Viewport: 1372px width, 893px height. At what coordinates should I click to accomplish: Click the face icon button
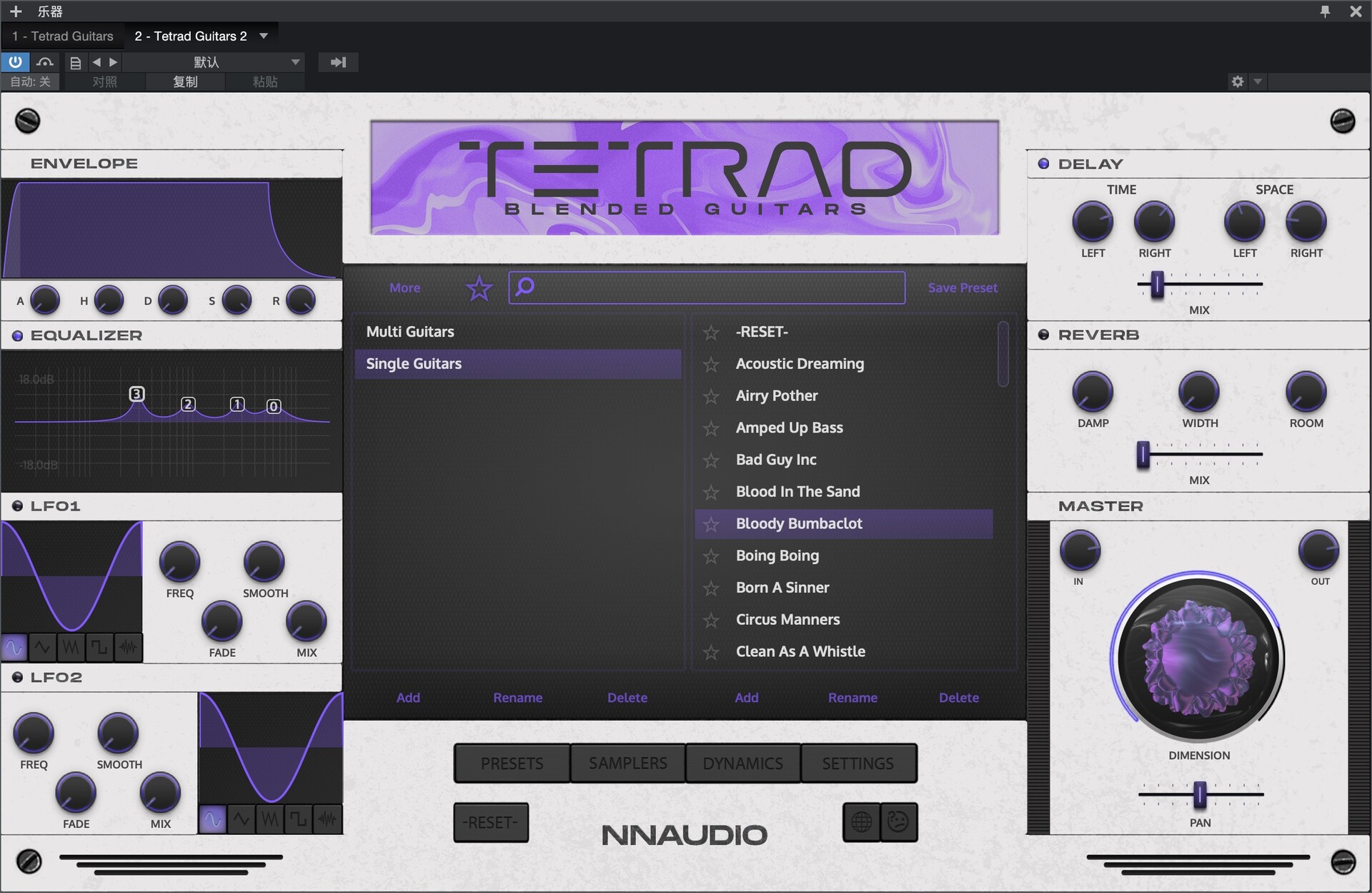[898, 822]
